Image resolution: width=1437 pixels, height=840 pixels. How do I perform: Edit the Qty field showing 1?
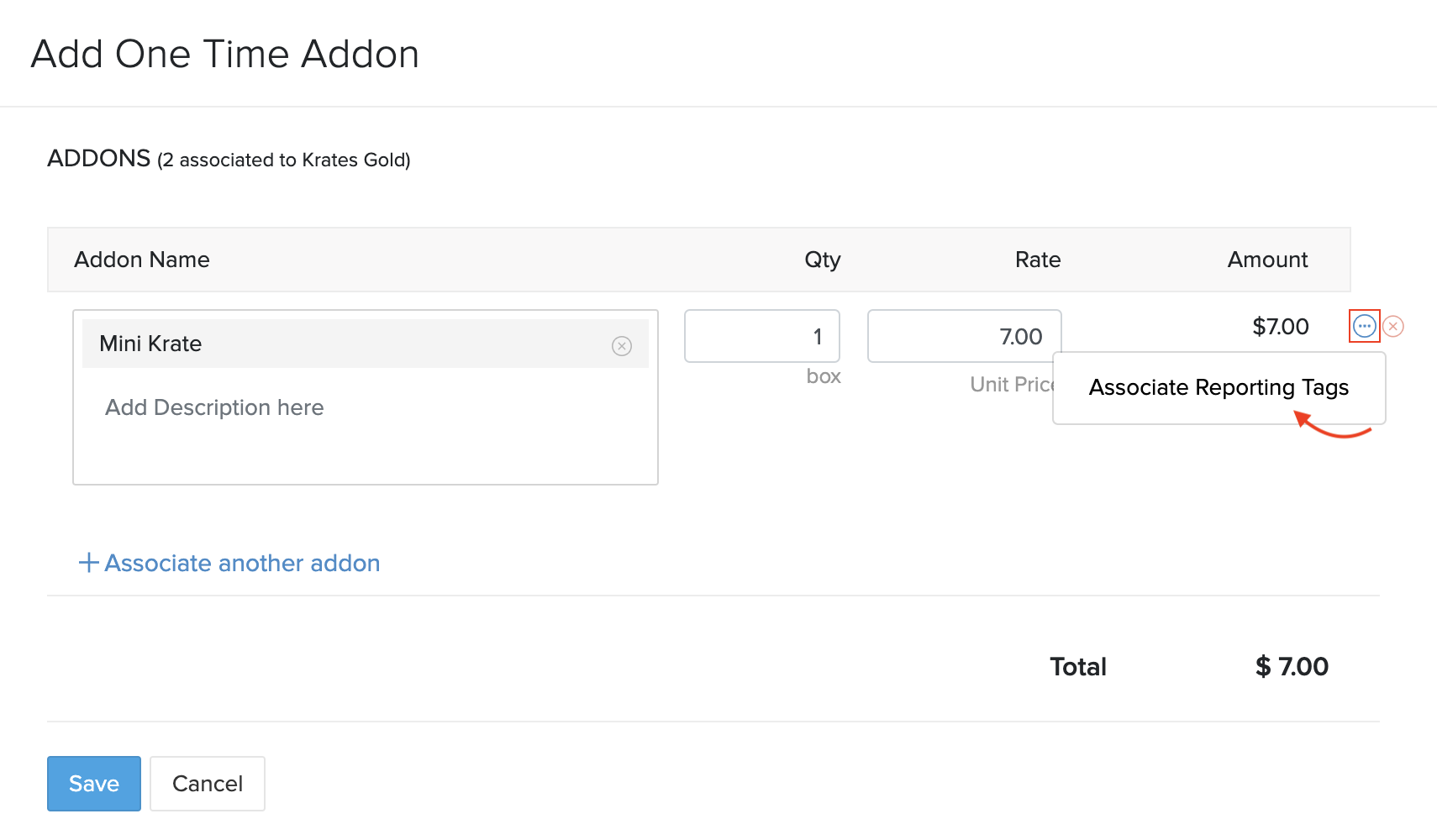[761, 336]
